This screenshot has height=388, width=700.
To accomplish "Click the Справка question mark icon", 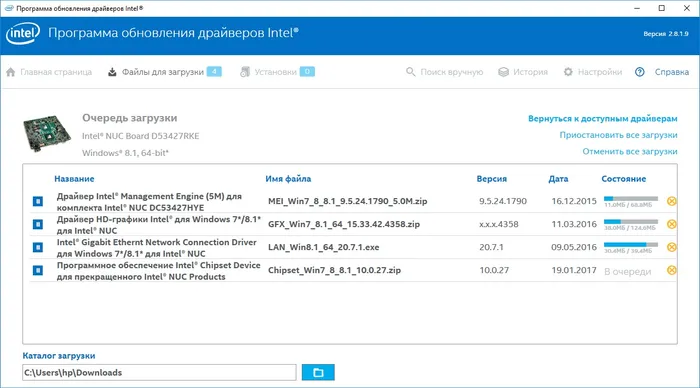I will click(x=640, y=72).
